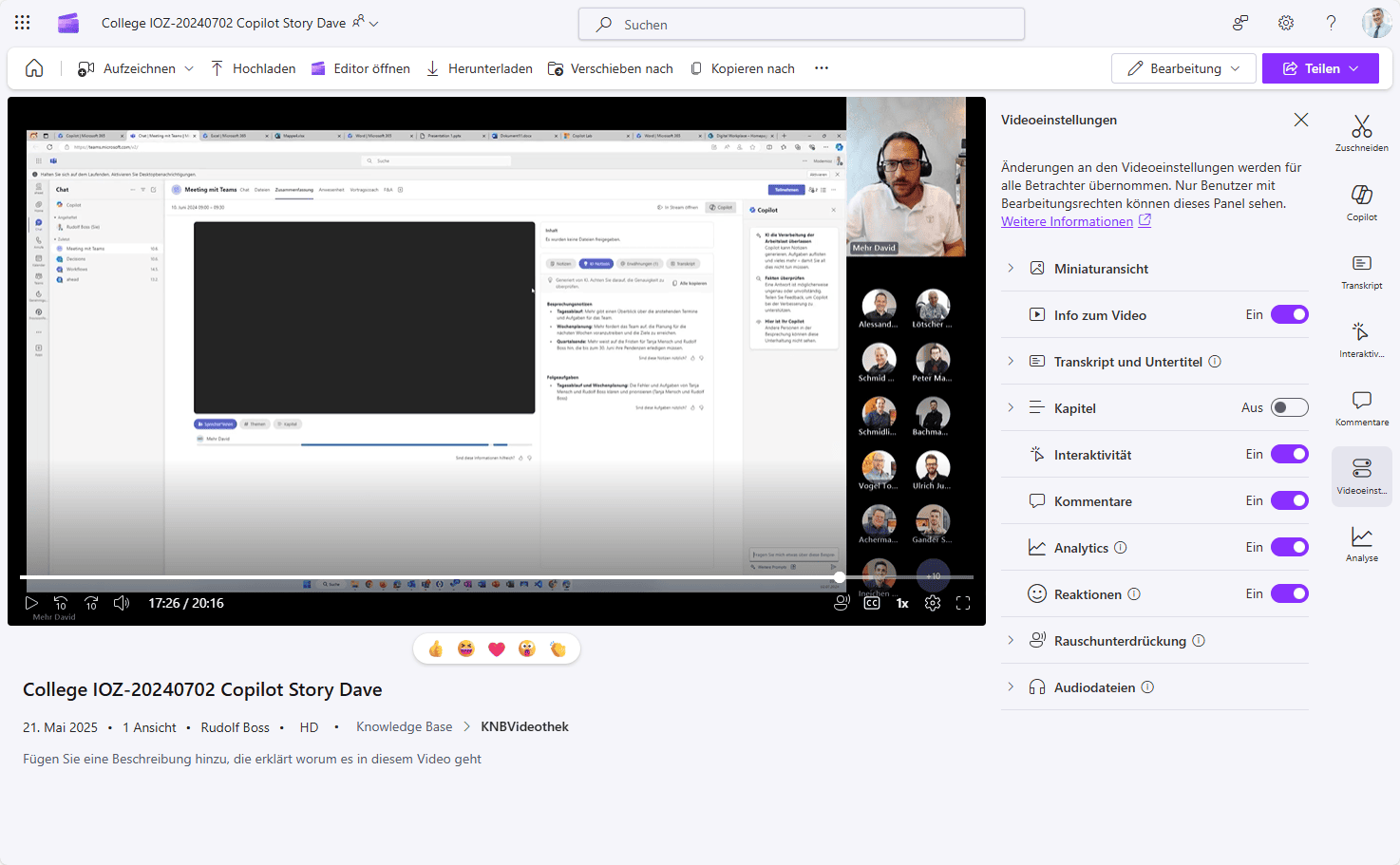Toggle closed captions in player

pyautogui.click(x=872, y=603)
